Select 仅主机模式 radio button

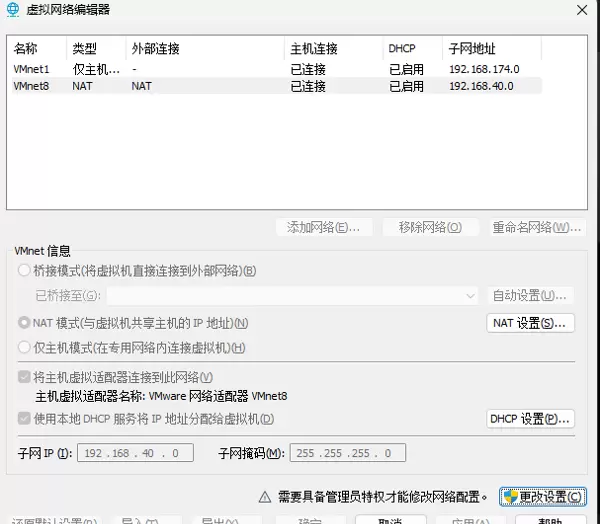(x=25, y=348)
